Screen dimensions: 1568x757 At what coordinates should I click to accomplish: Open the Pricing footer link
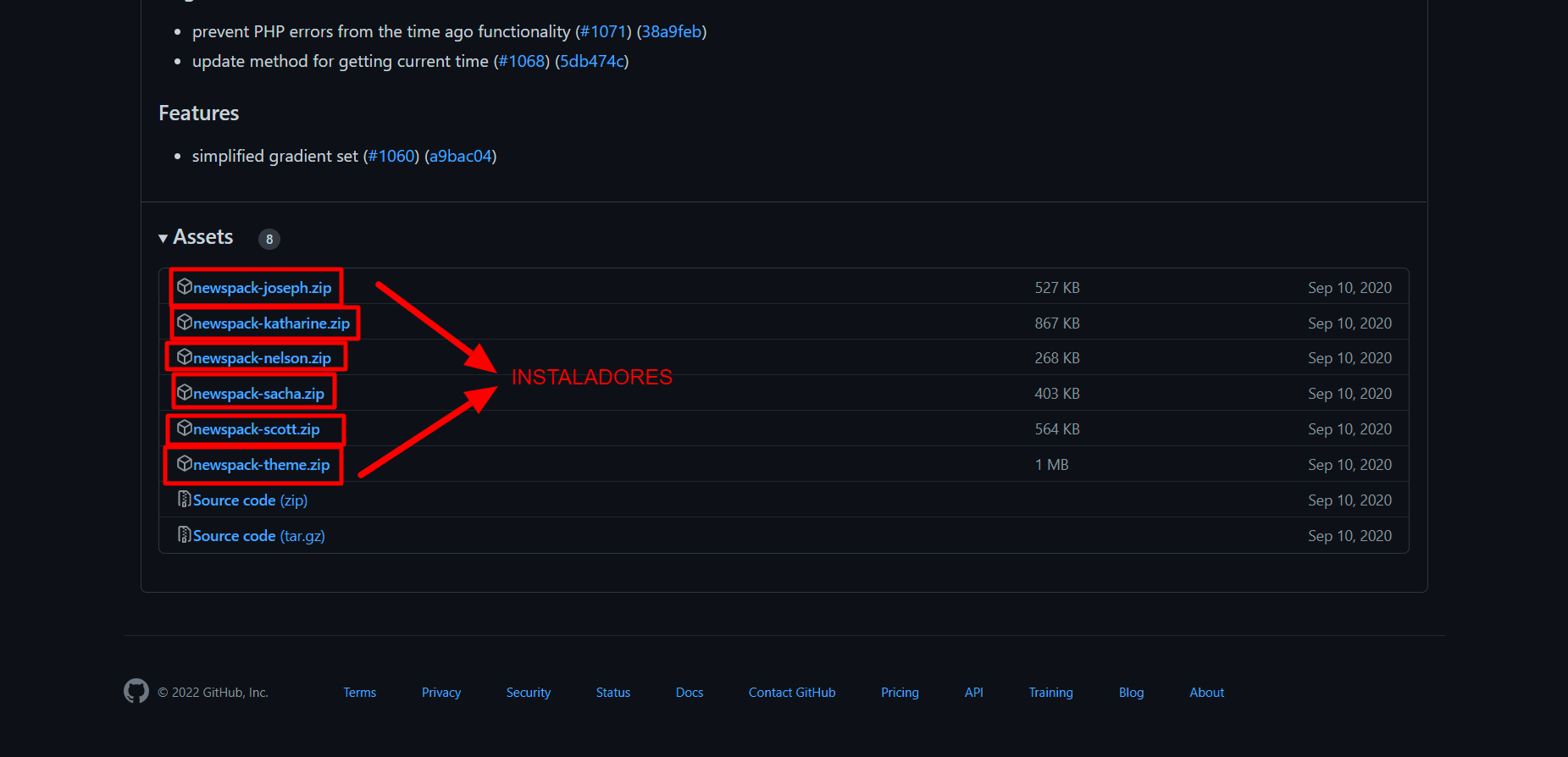click(900, 693)
